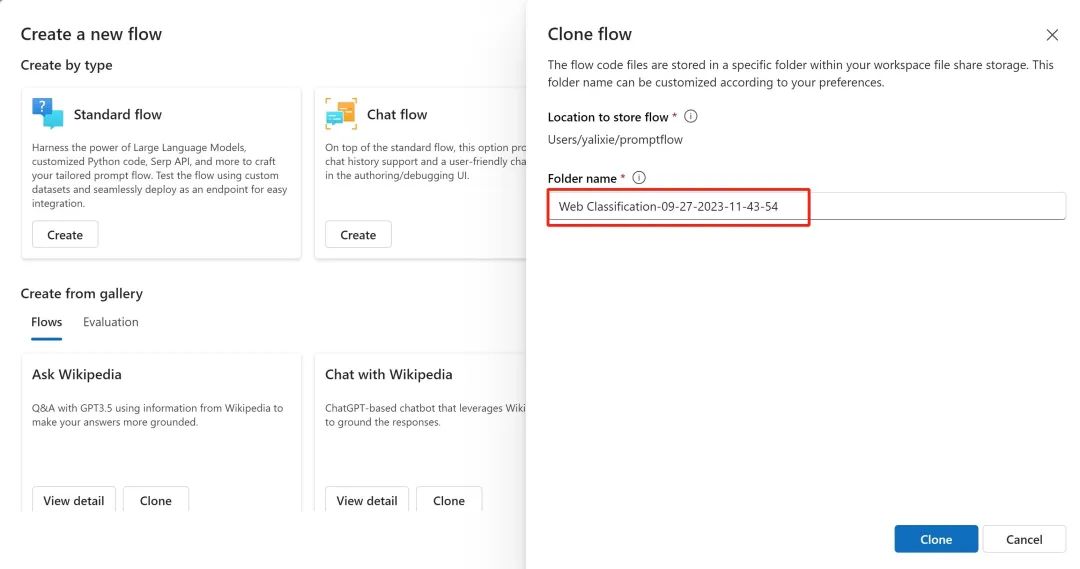Switch to the Flows tab
Viewport: 1080px width, 569px height.
click(x=47, y=322)
